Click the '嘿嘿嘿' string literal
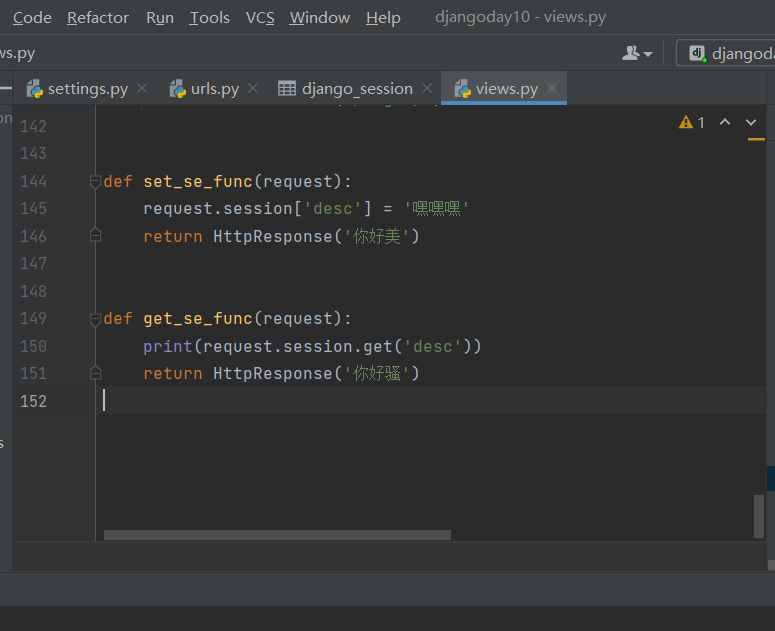775x631 pixels. pos(436,209)
